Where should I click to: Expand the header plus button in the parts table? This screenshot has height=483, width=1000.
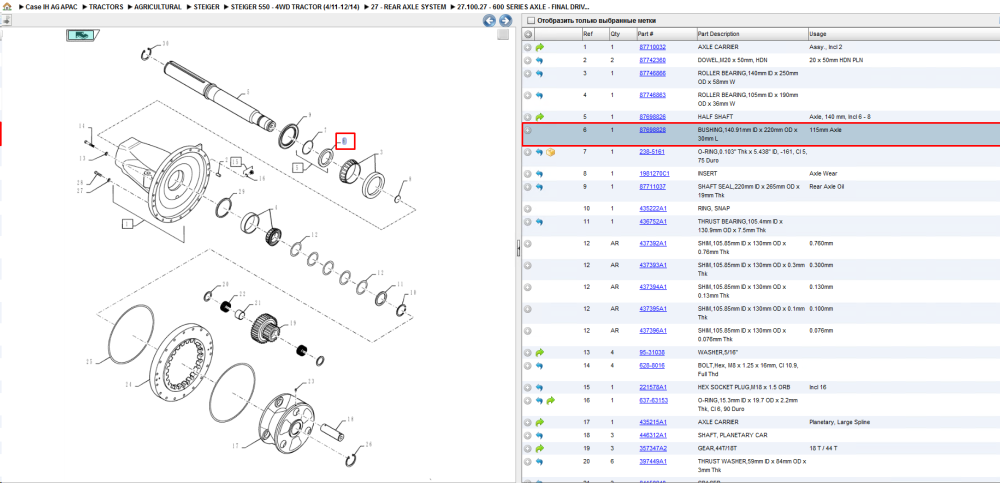(x=528, y=34)
